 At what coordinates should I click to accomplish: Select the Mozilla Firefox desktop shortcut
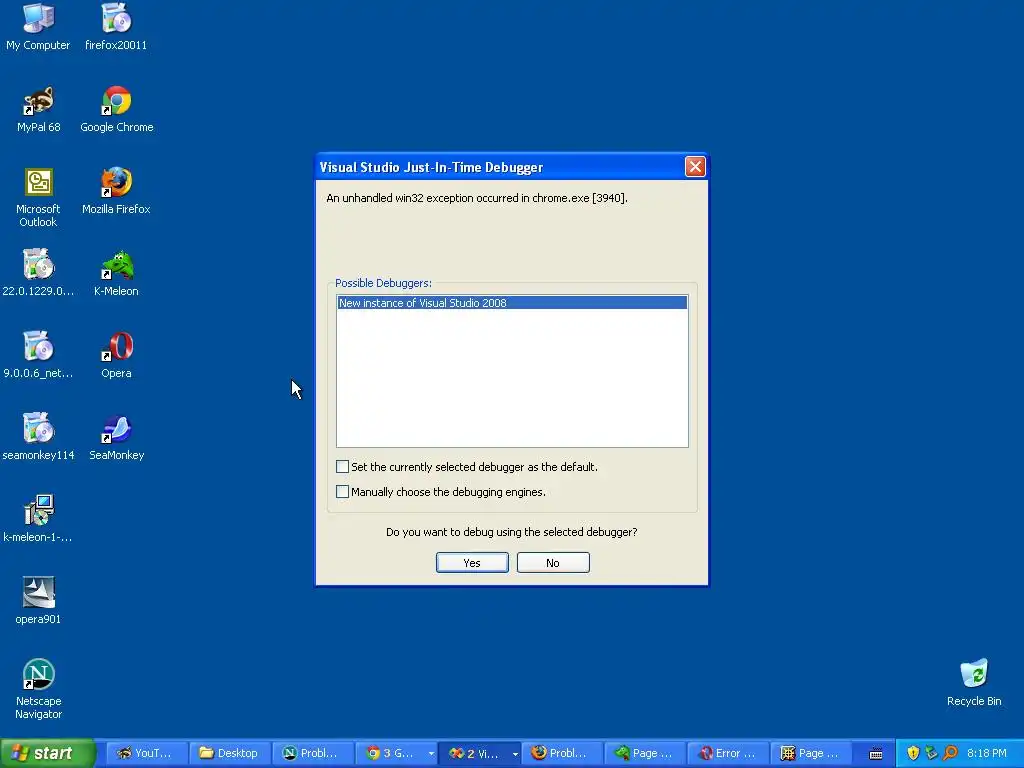tap(116, 191)
